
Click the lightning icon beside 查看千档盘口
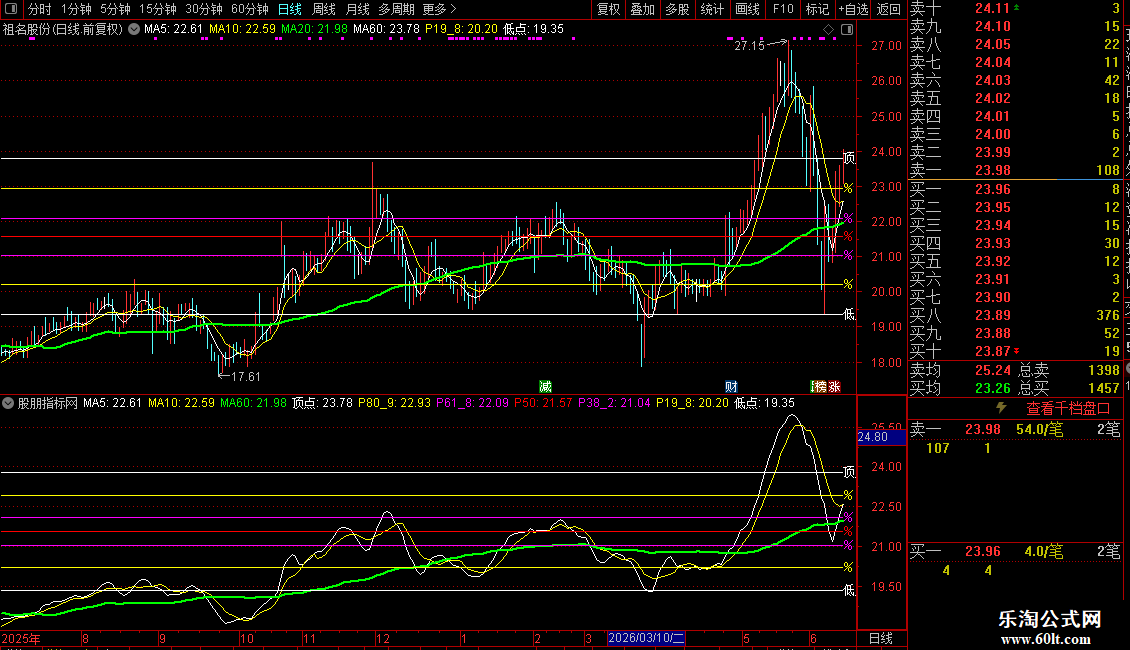1001,408
